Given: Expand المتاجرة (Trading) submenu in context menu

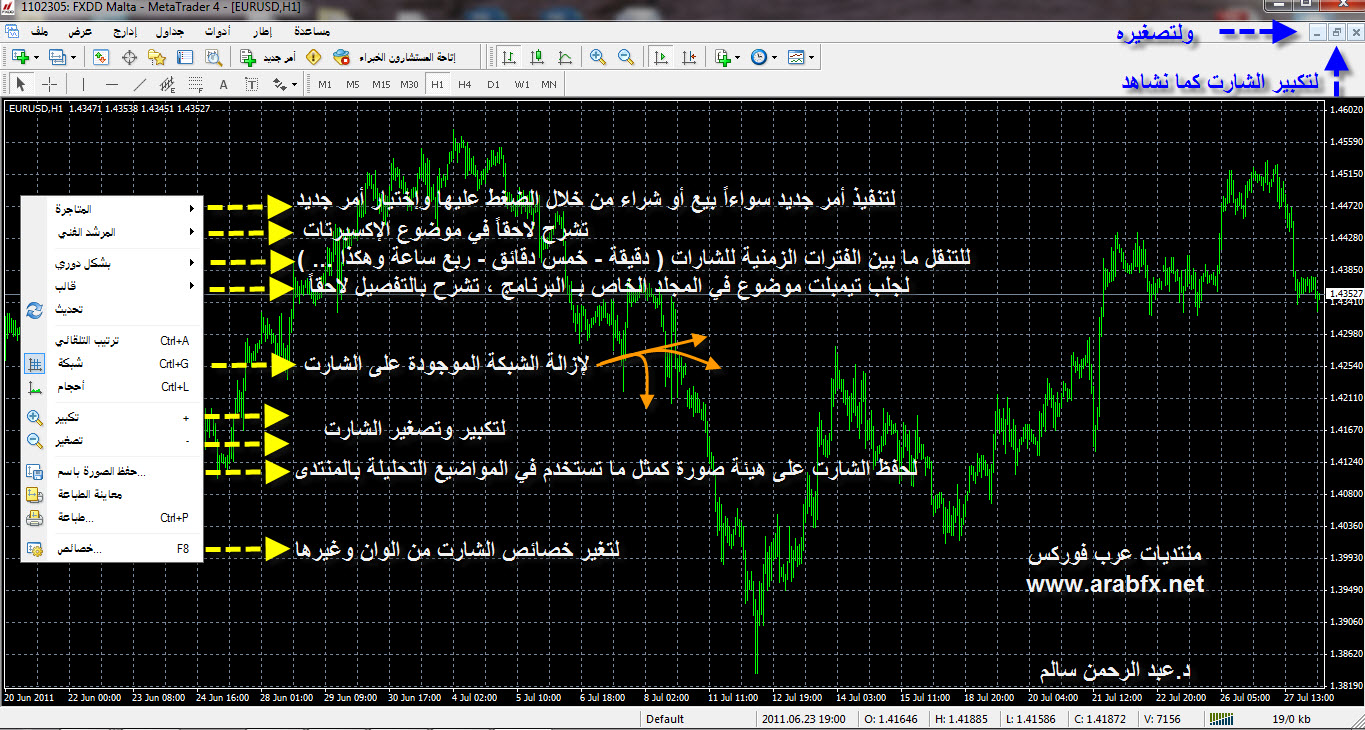Looking at the screenshot, I should [x=112, y=209].
